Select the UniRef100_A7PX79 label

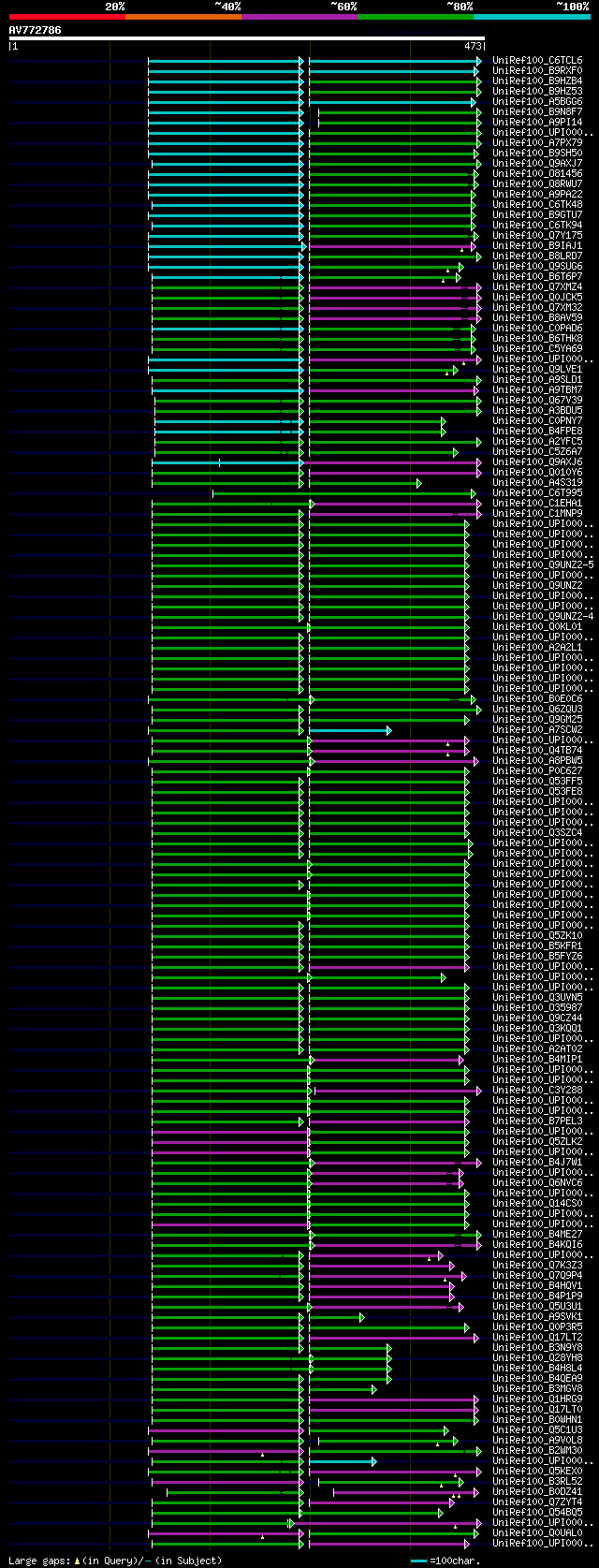[537, 143]
